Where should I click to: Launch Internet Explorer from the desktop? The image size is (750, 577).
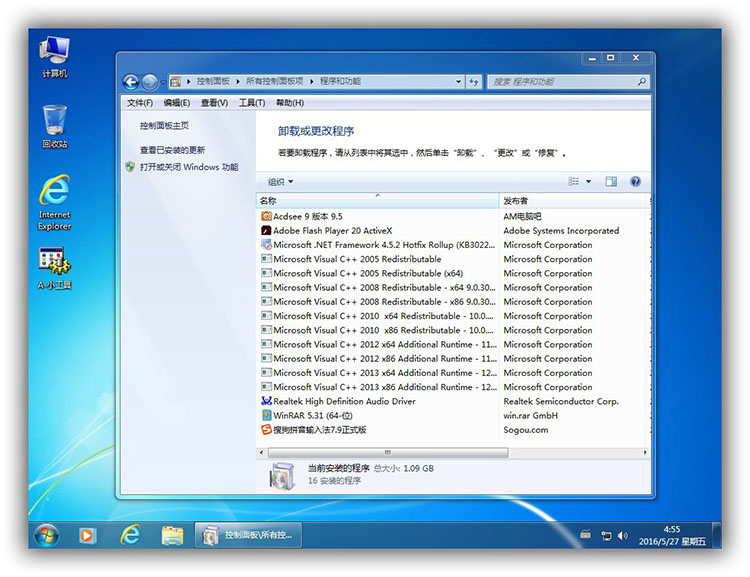pos(55,202)
